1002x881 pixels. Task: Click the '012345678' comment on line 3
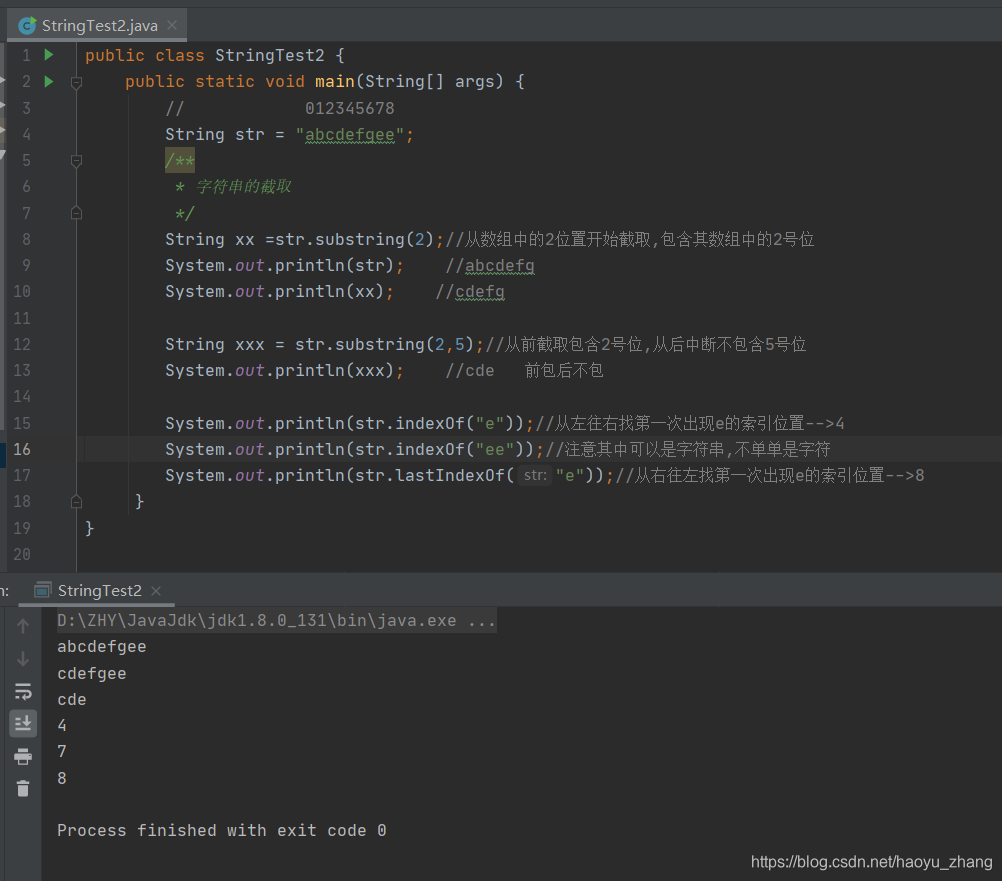tap(350, 108)
